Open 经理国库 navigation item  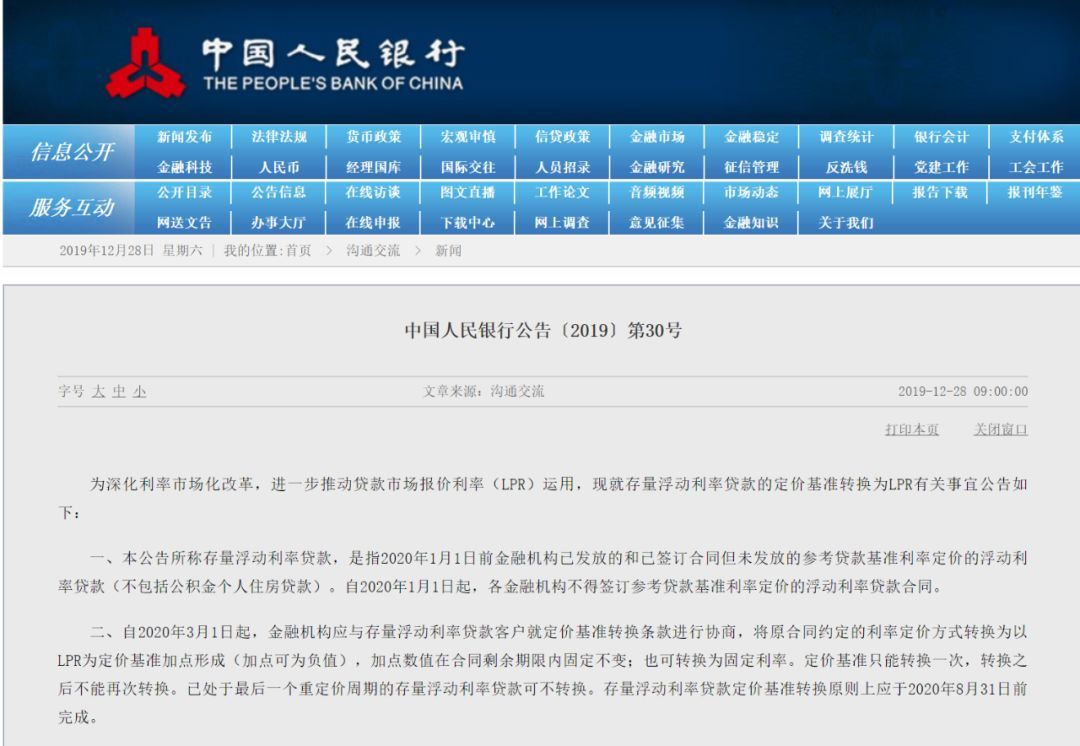pos(373,167)
